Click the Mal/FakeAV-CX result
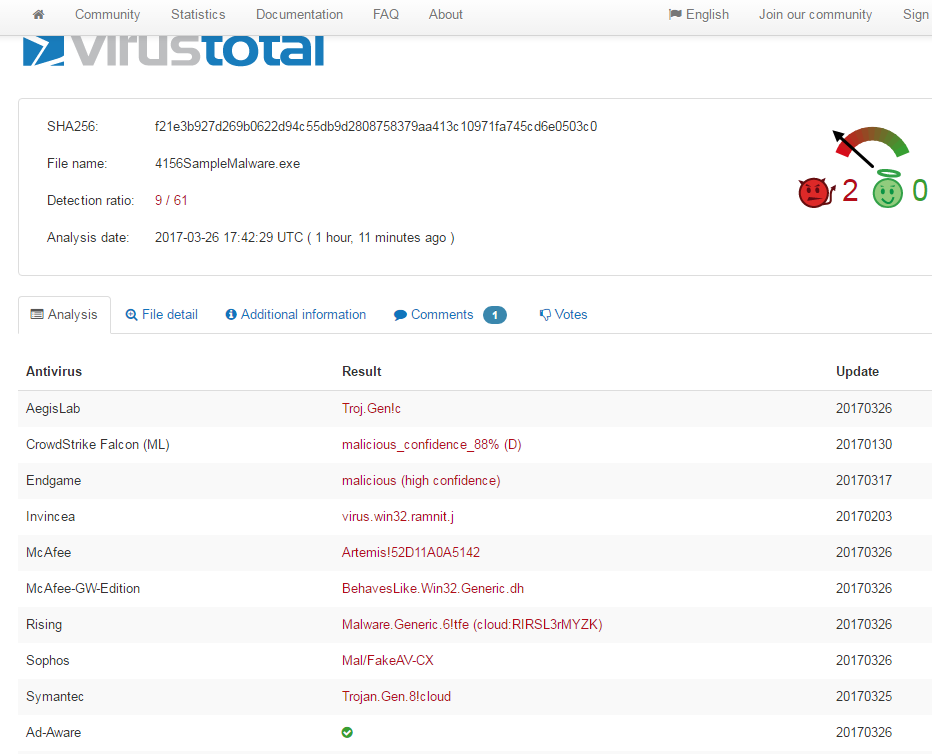 [x=388, y=661]
